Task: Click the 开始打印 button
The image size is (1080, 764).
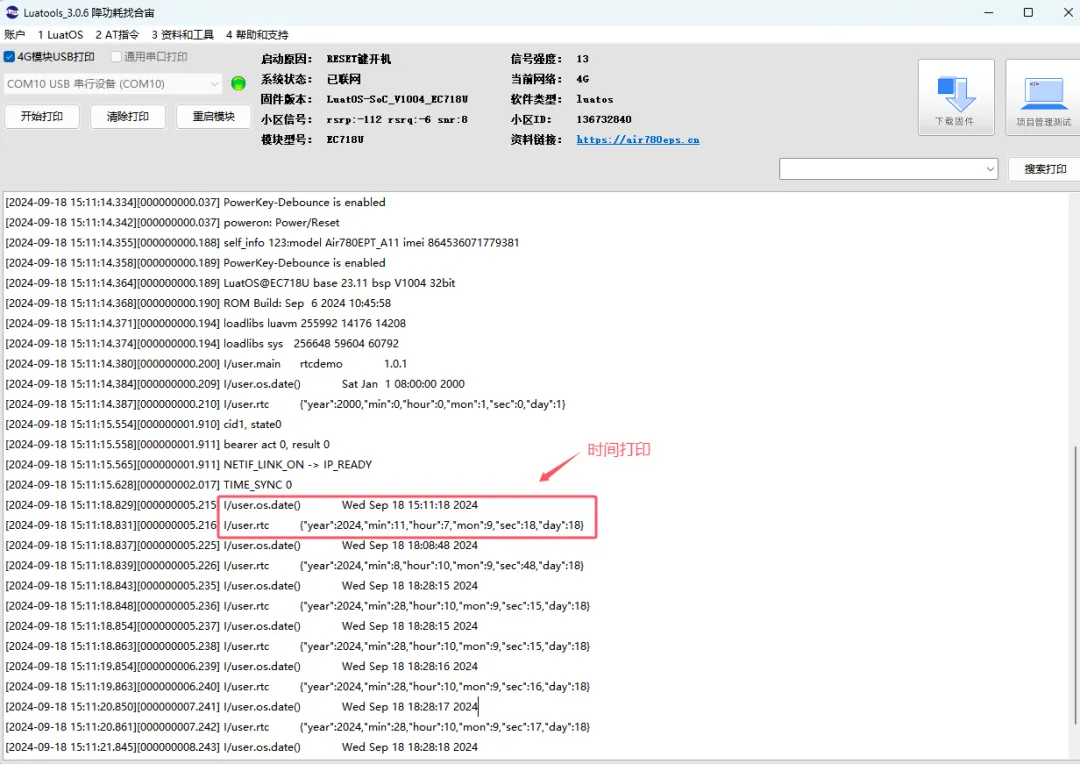Action: pos(42,116)
